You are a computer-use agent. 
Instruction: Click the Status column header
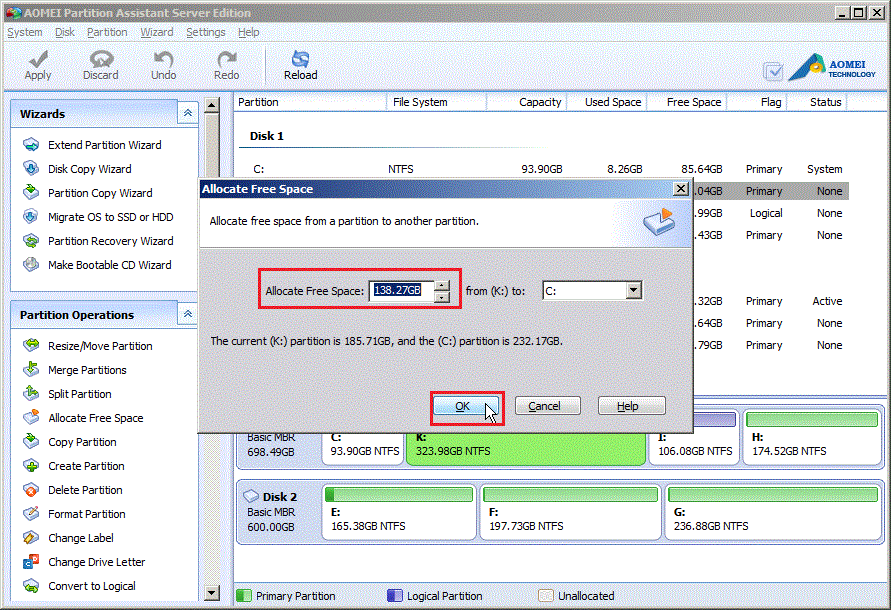coord(817,102)
